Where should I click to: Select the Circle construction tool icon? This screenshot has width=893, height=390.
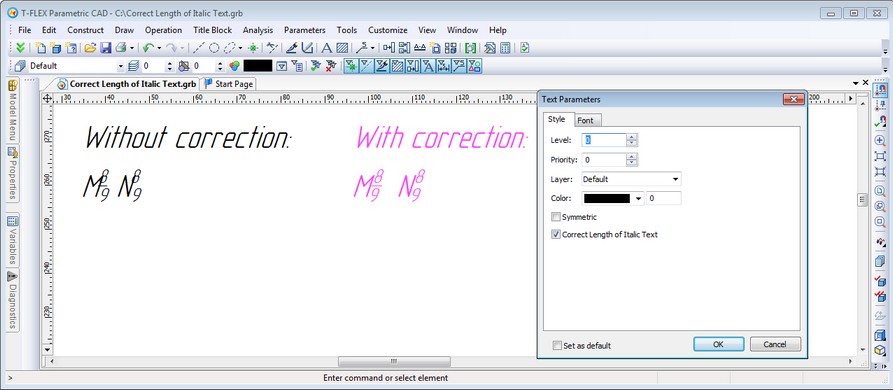(214, 48)
